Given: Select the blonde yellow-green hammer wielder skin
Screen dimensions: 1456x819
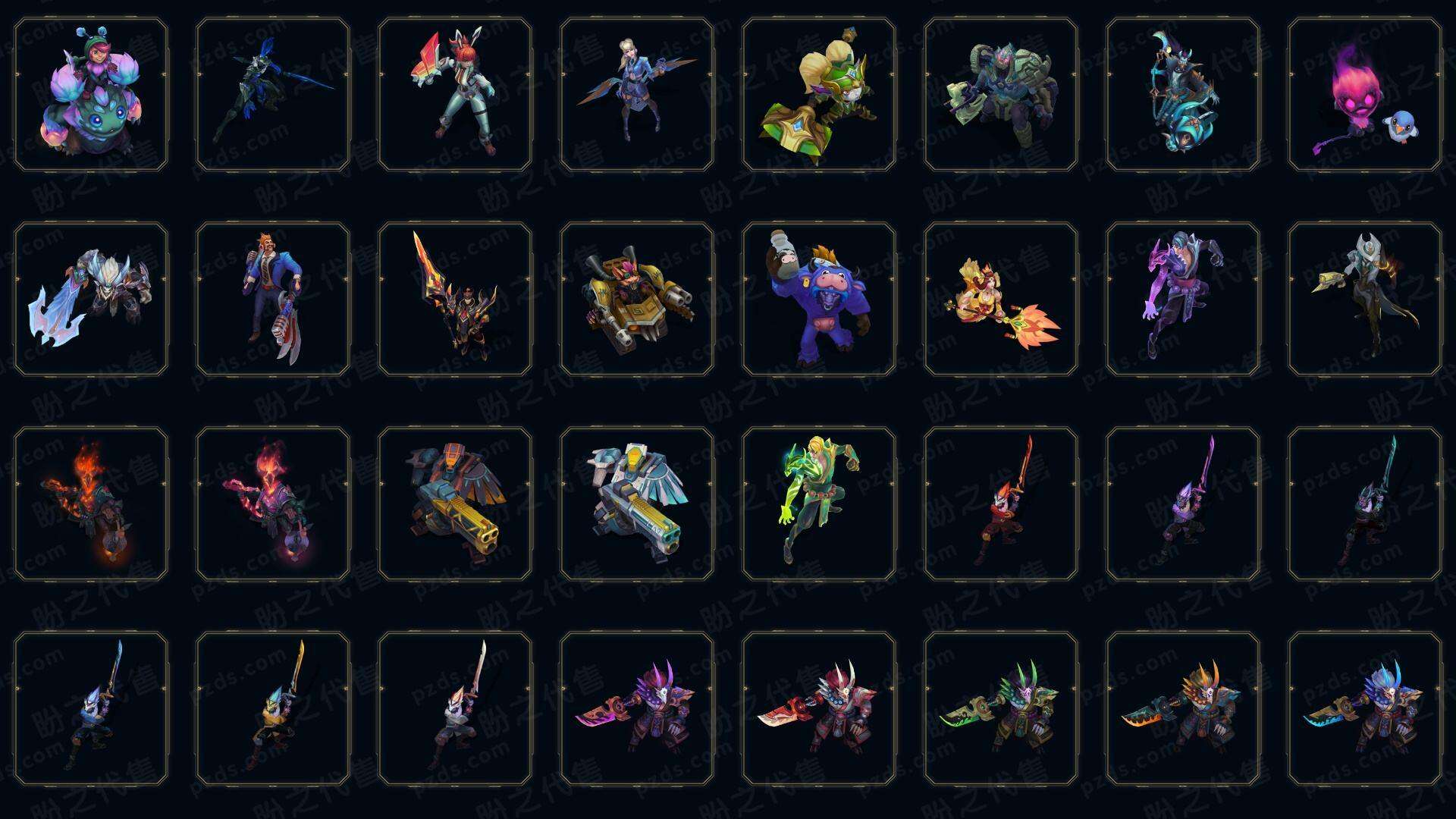Looking at the screenshot, I should (819, 95).
